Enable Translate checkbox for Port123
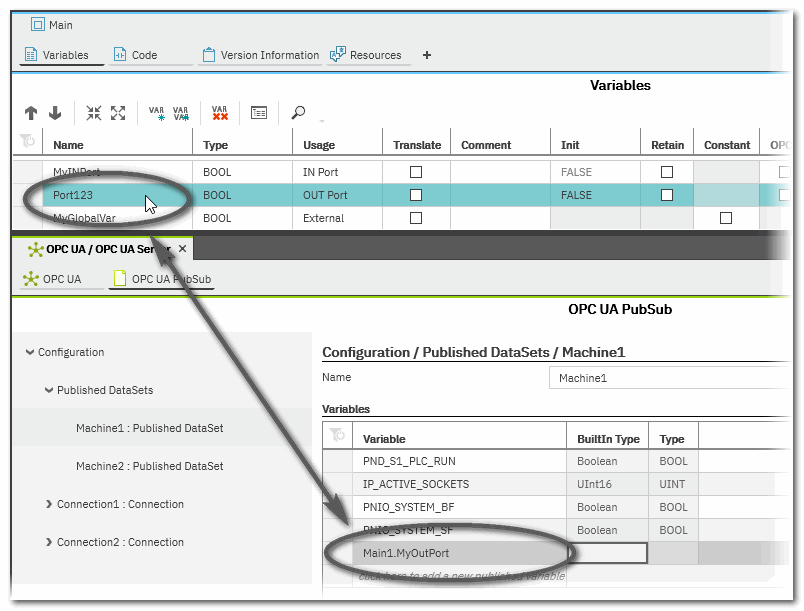Viewport: 804px width, 611px height. 416,195
